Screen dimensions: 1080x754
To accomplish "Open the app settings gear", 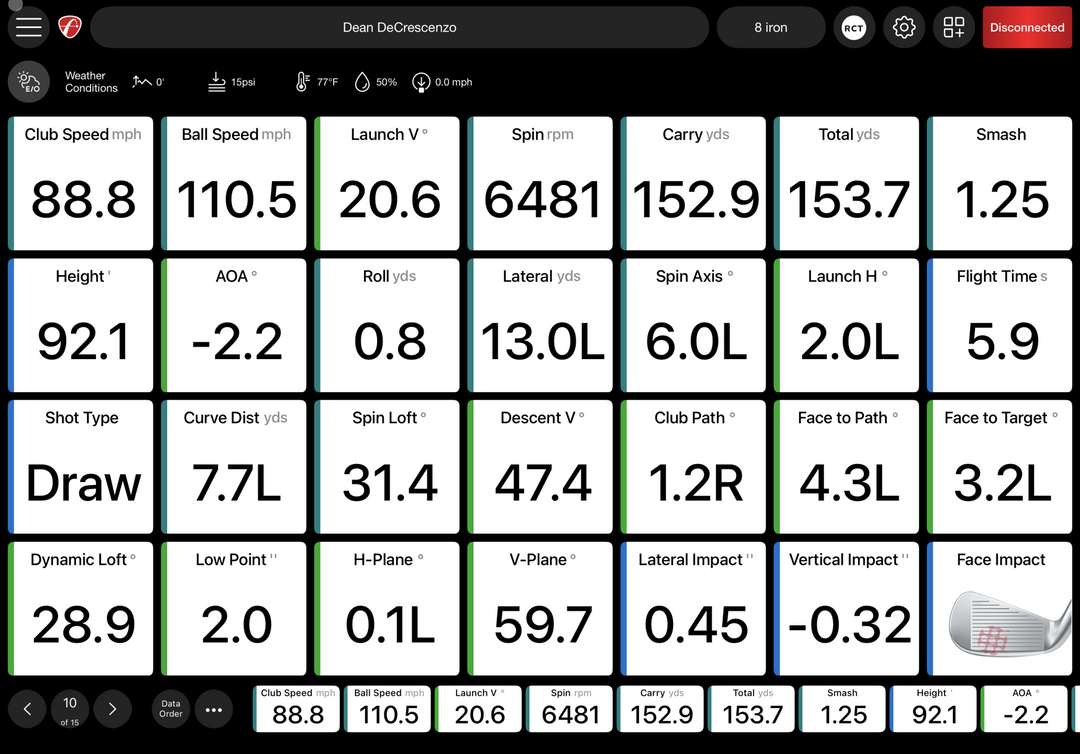I will [904, 27].
